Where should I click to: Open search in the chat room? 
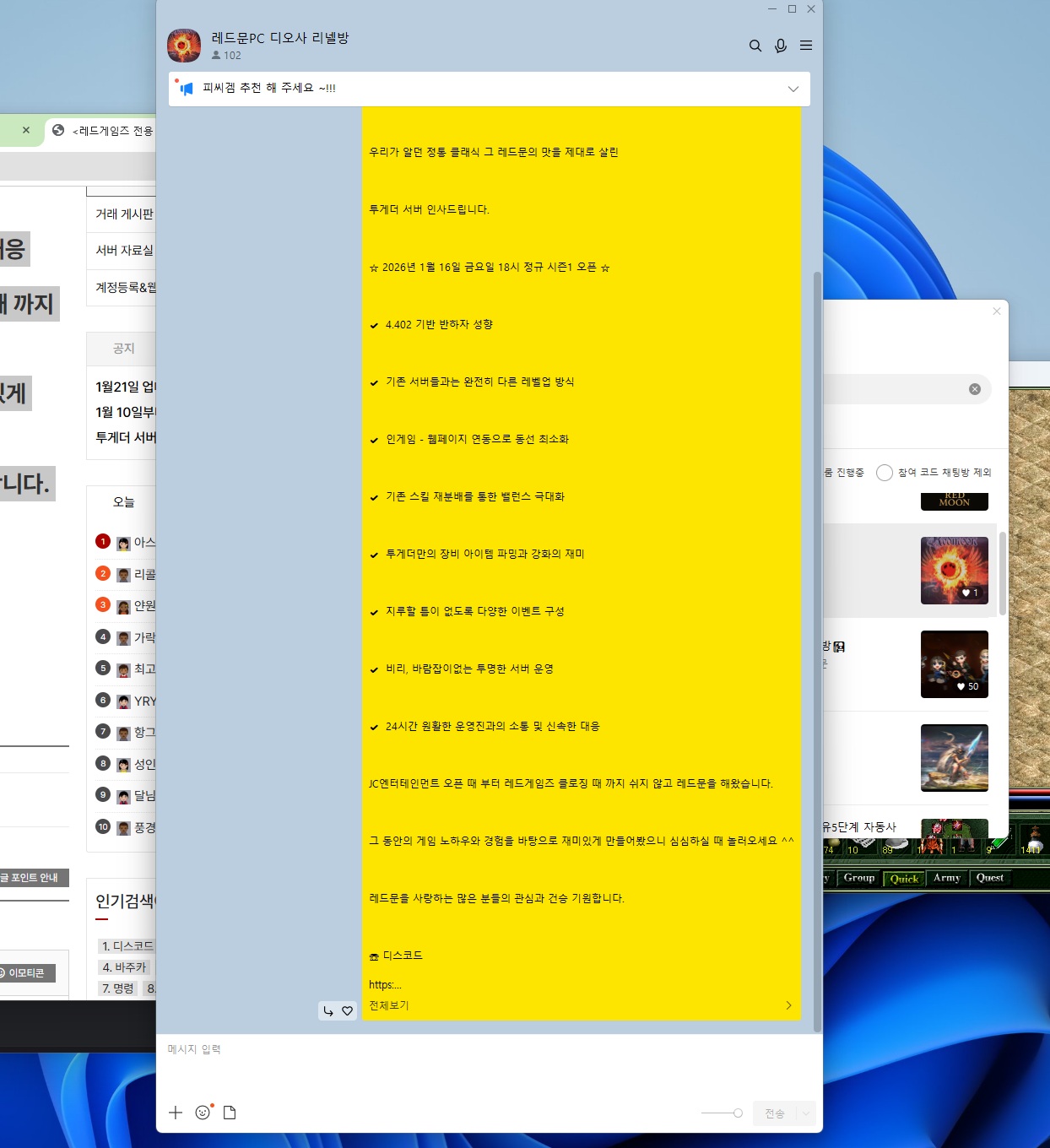tap(755, 46)
